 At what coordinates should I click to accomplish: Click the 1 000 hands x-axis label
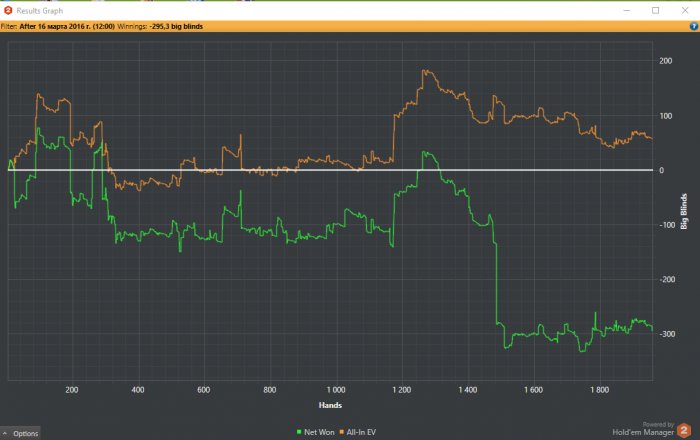[x=336, y=390]
